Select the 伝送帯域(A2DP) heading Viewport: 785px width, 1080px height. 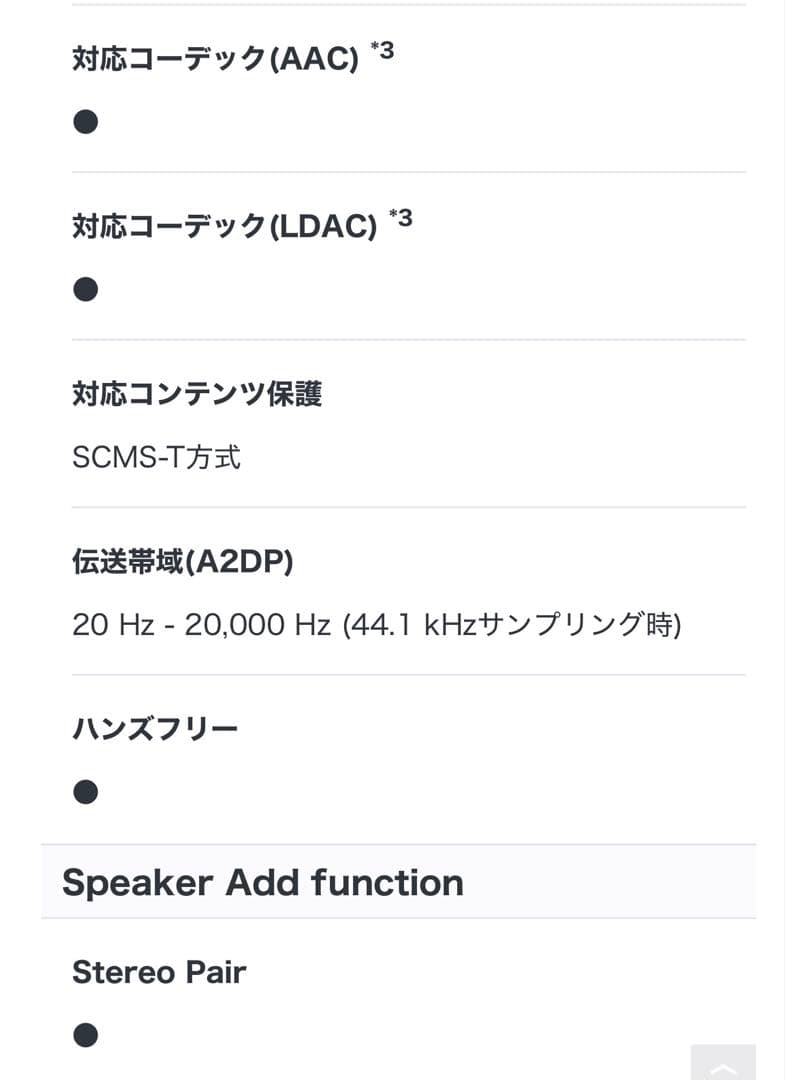183,563
